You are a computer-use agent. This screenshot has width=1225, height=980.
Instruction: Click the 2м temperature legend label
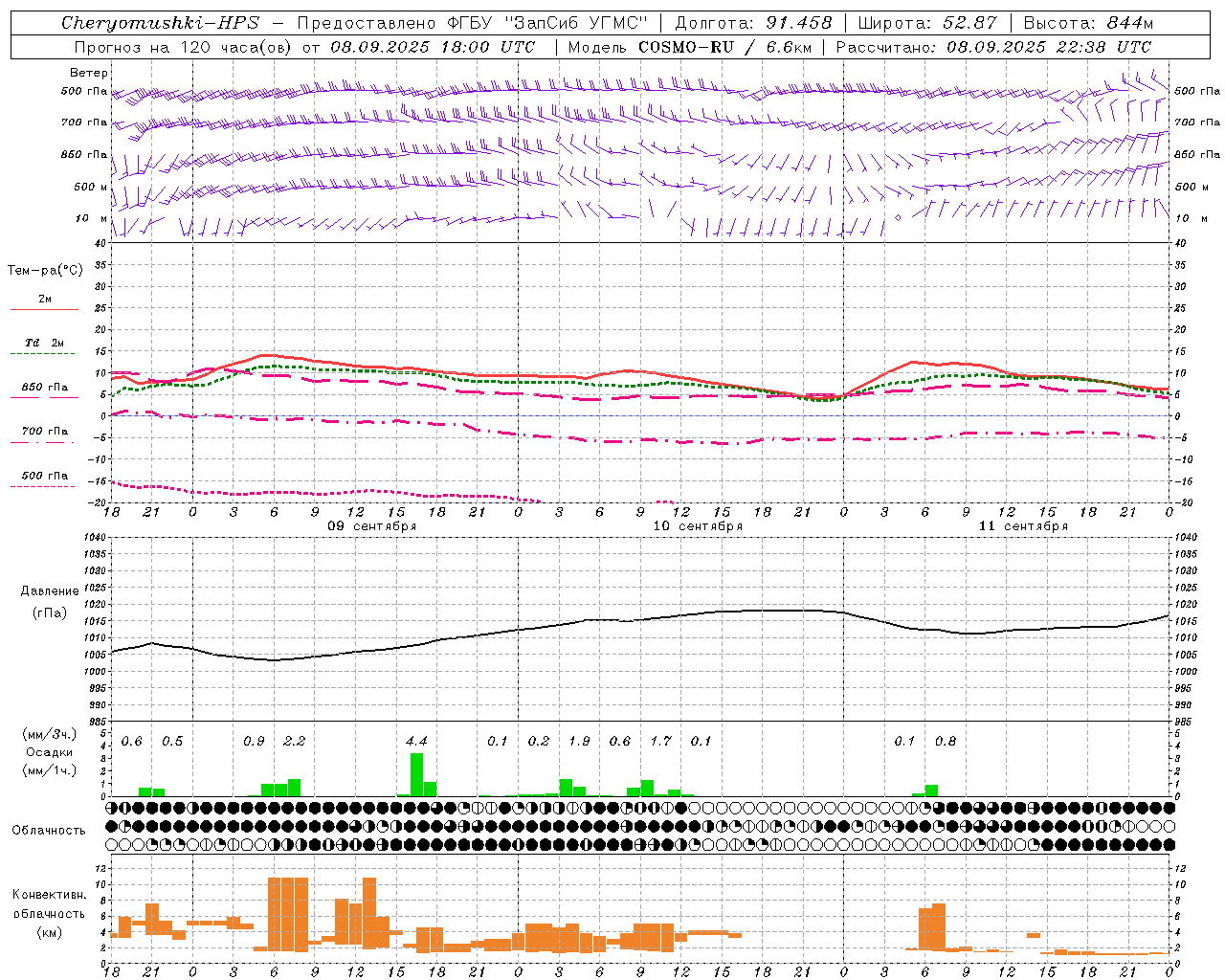tap(45, 299)
